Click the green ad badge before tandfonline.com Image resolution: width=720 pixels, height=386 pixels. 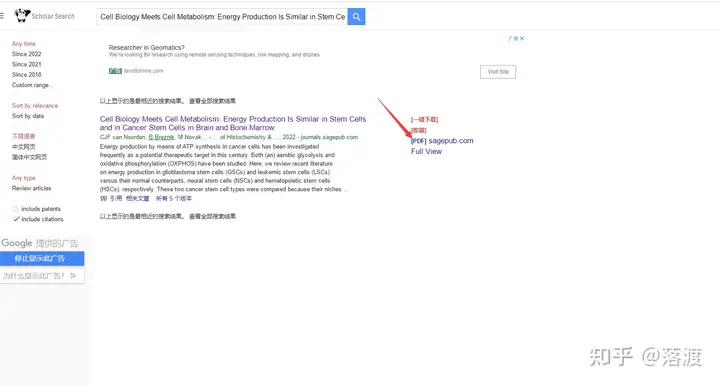pos(115,71)
